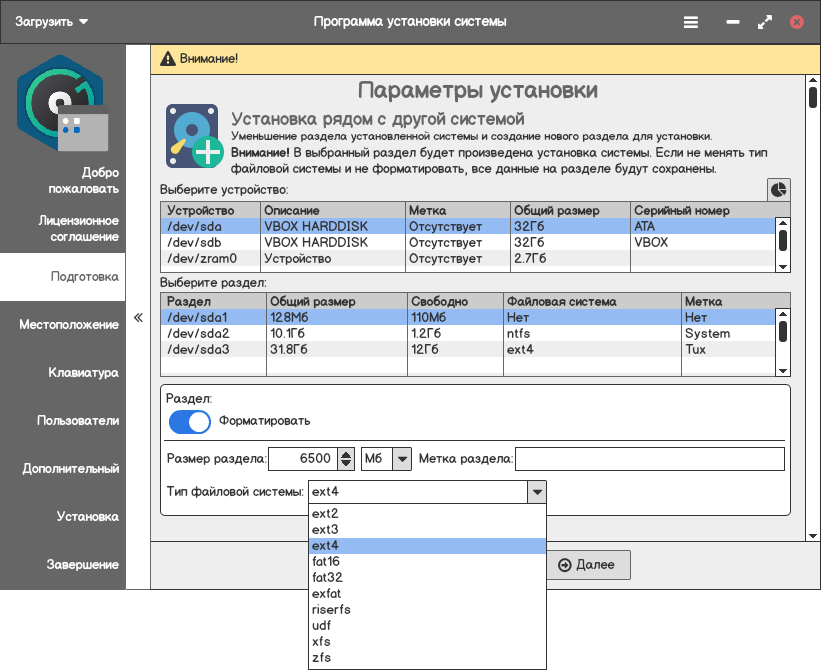Click the warning icon in yellow banner

point(167,59)
